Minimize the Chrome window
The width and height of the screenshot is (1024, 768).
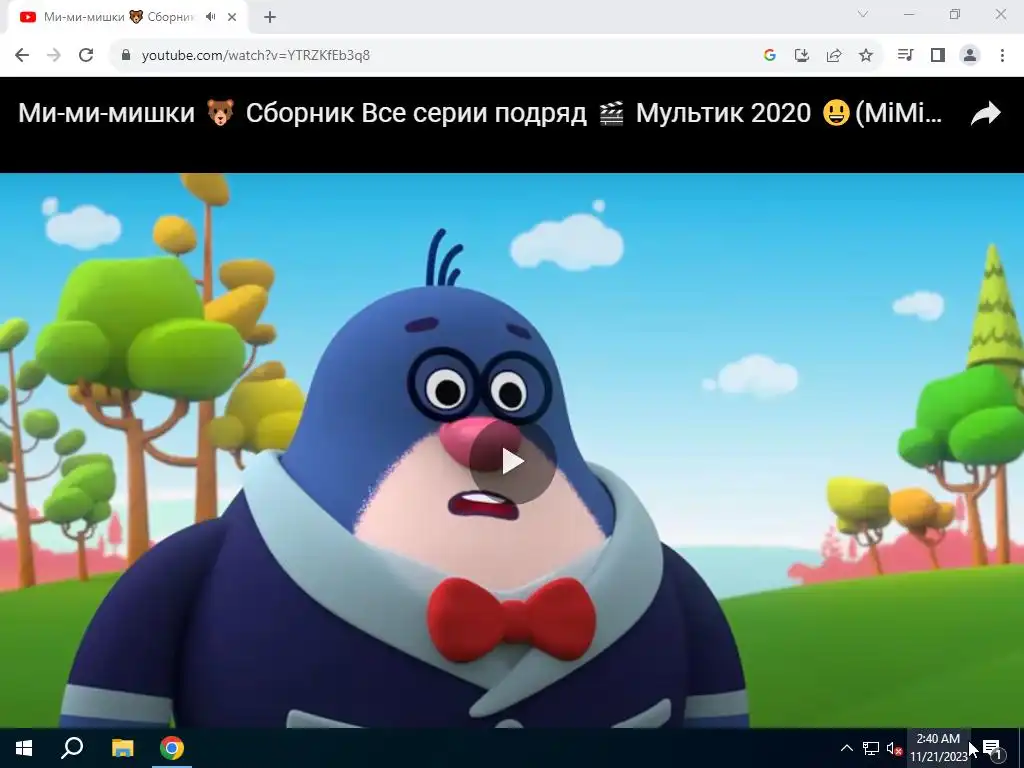[x=909, y=14]
